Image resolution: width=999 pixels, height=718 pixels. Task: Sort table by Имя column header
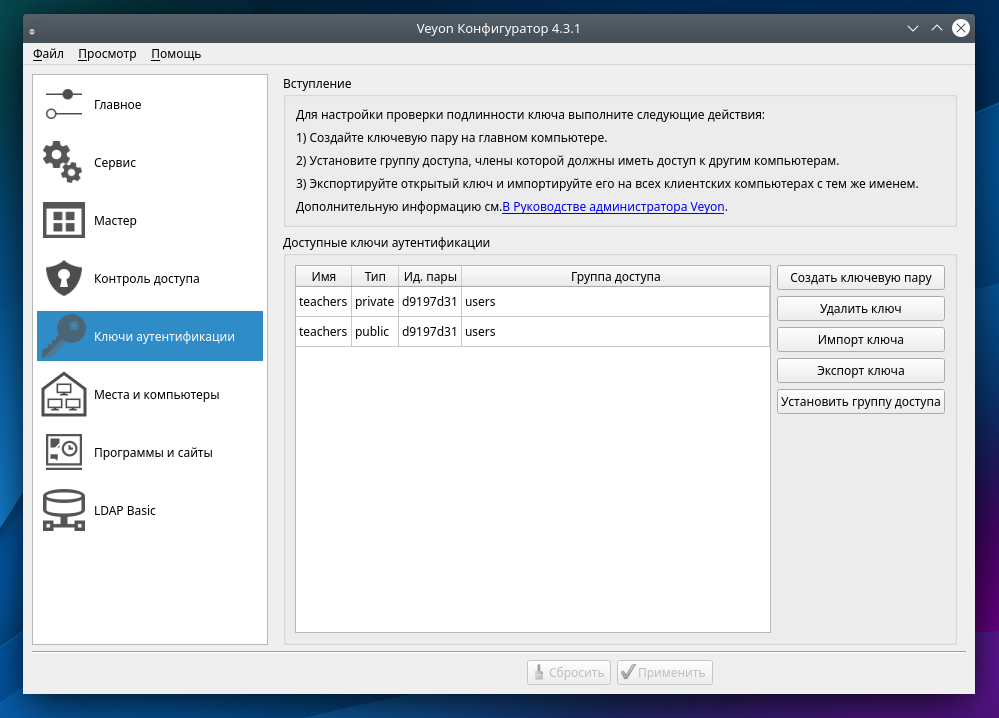324,276
